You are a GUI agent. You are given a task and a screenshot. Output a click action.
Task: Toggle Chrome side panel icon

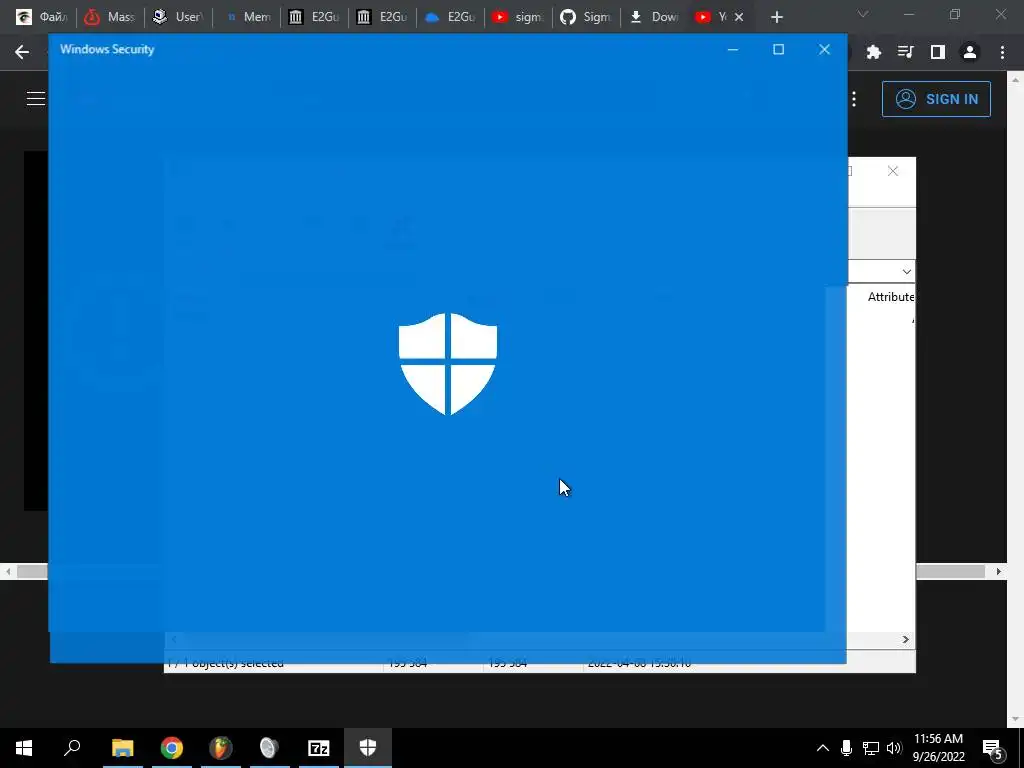[x=938, y=52]
